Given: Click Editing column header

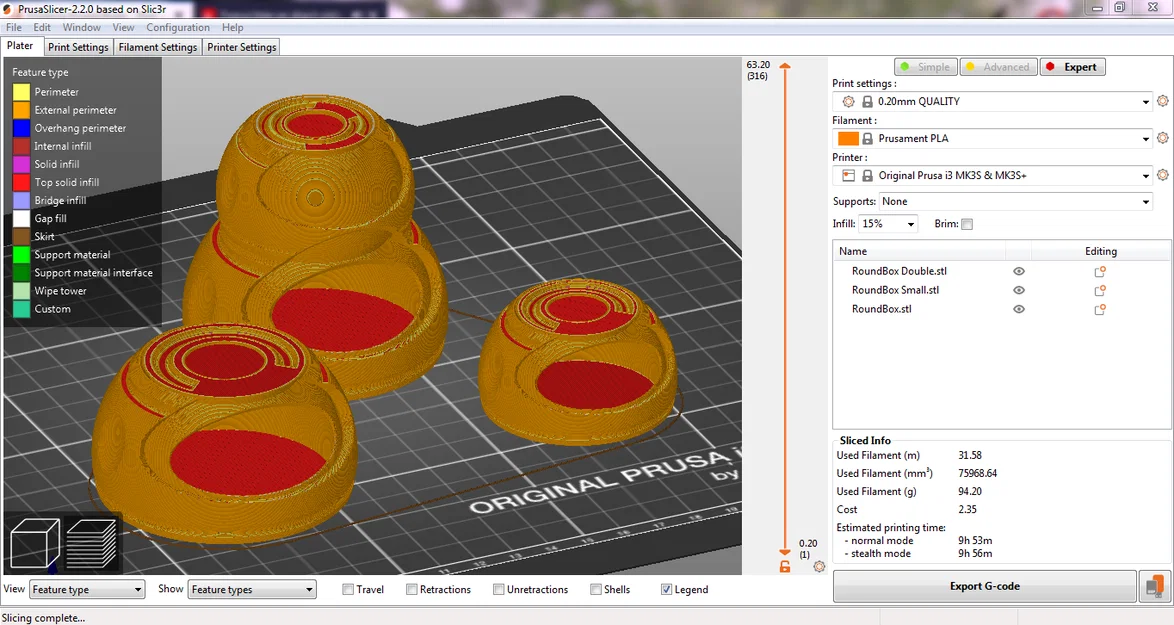Looking at the screenshot, I should [1101, 251].
